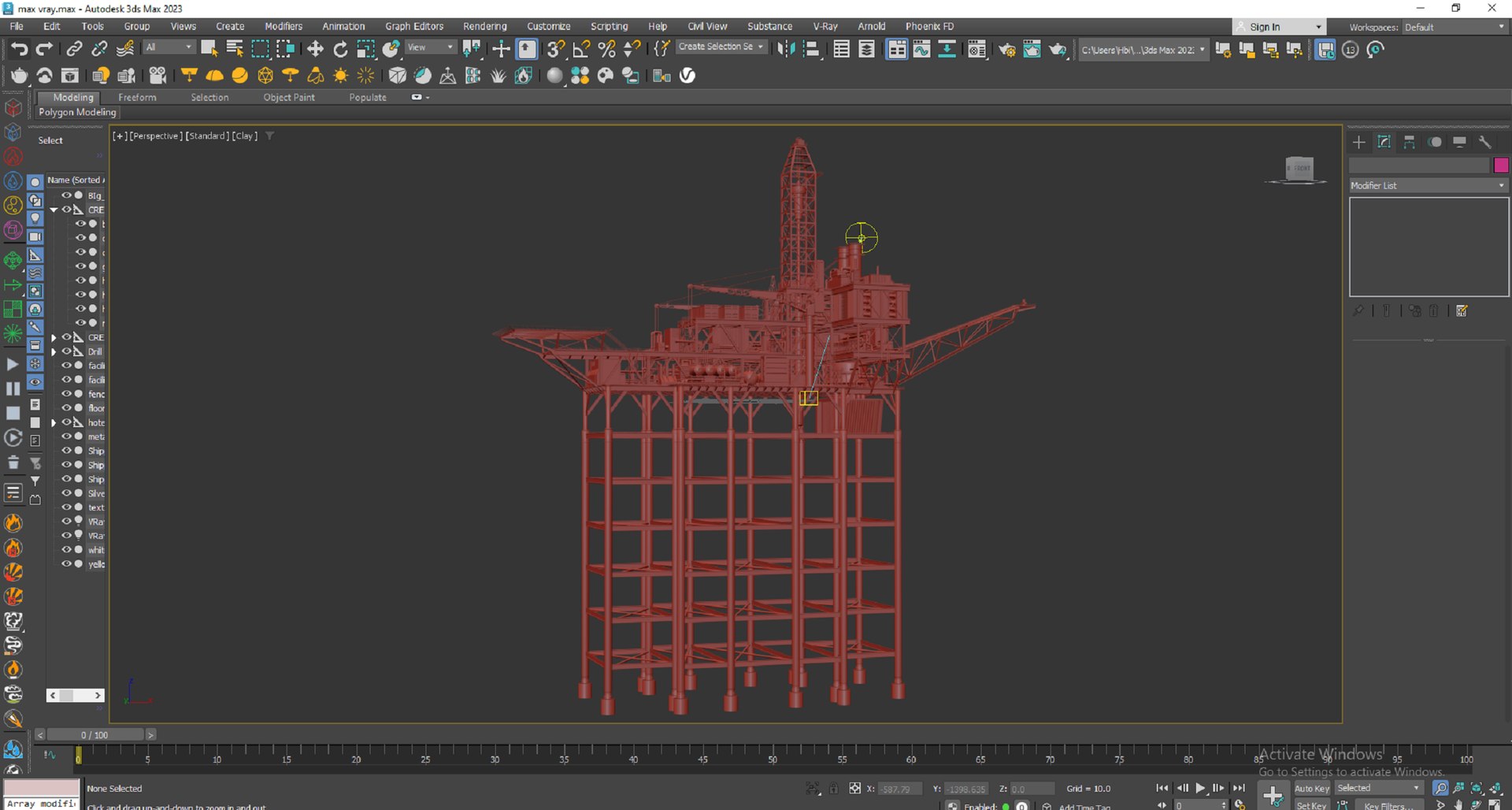Open the Key Filters button
Viewport: 1512px width, 810px height.
[x=1388, y=804]
